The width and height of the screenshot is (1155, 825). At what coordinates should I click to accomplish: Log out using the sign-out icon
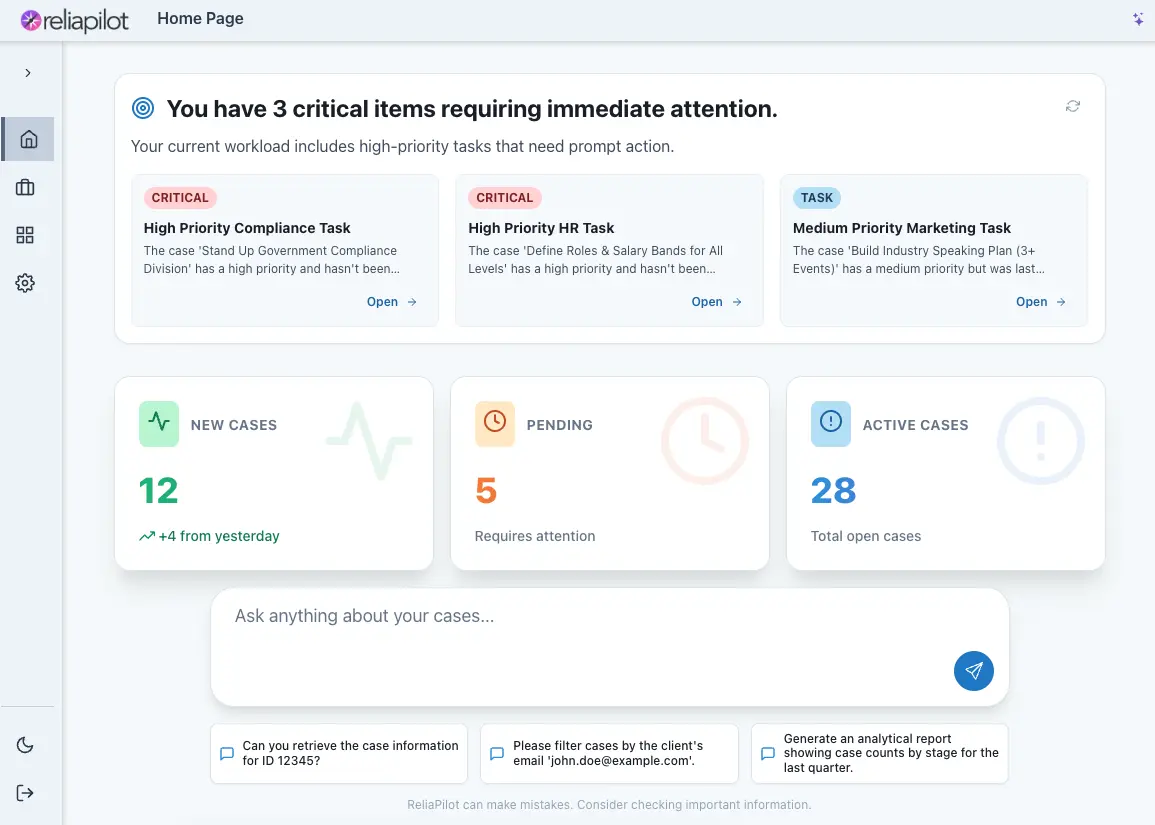(x=25, y=792)
